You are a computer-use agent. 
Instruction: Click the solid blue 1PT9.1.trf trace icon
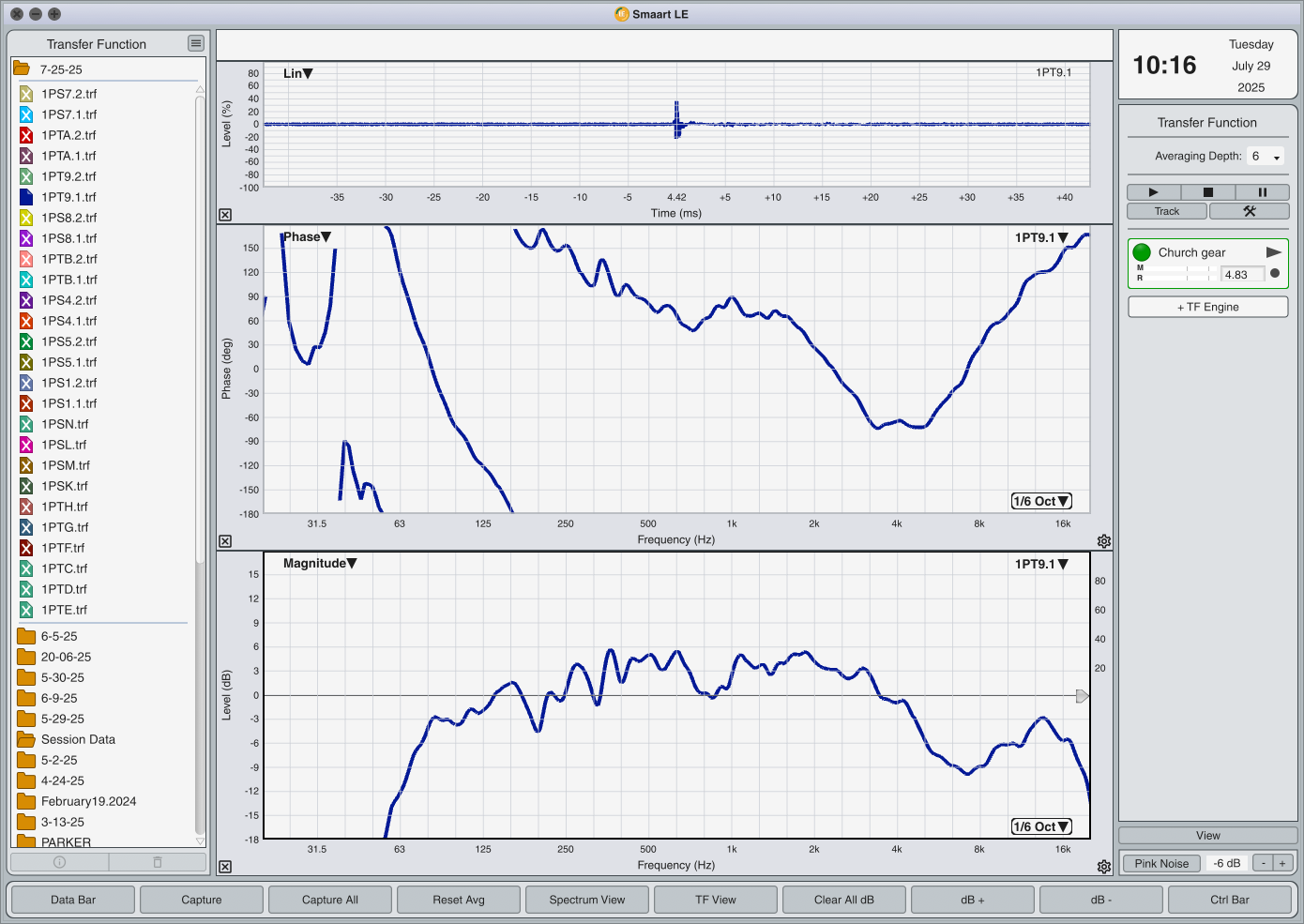(26, 197)
